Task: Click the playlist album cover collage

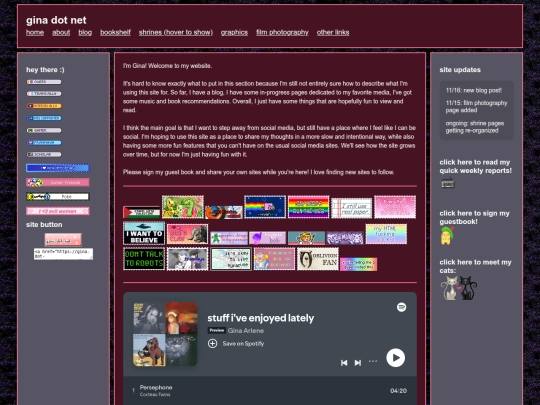Action: coord(165,334)
